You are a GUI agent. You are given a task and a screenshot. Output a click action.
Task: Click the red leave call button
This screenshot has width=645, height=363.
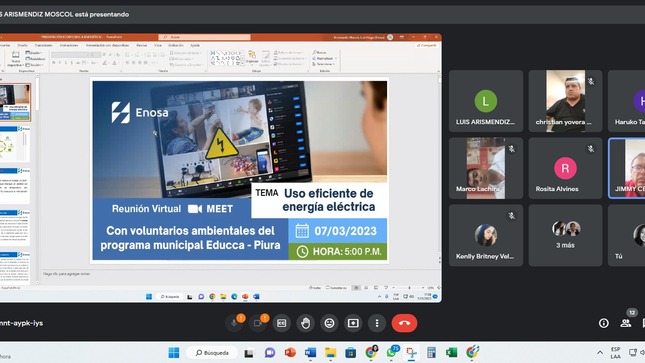point(404,323)
